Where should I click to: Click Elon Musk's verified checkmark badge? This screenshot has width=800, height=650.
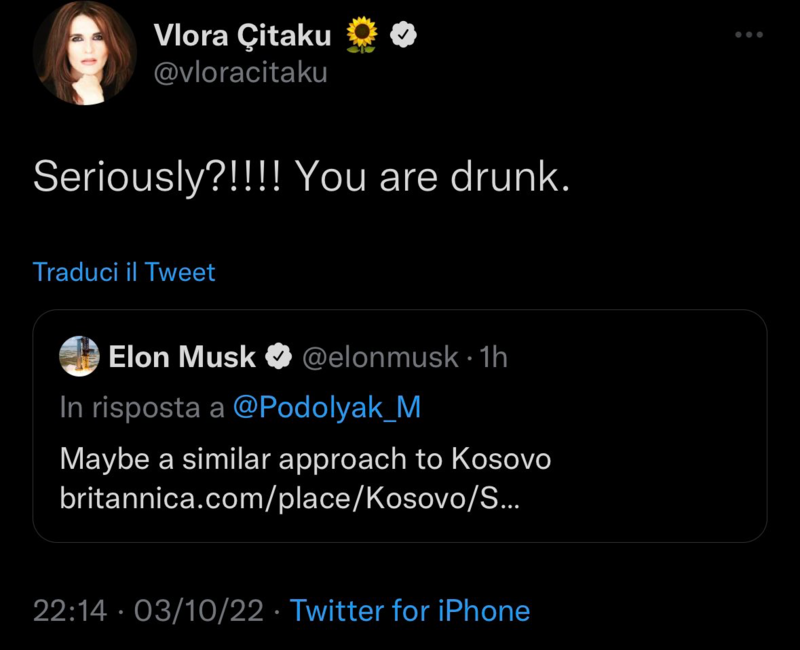(279, 357)
